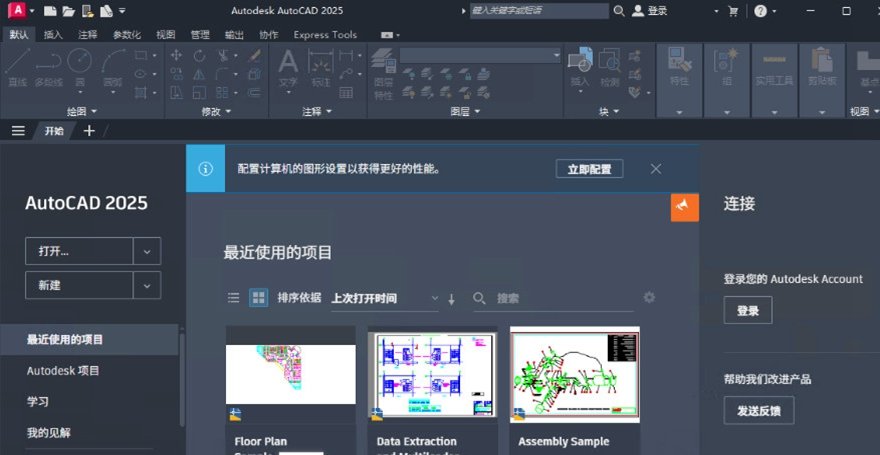The image size is (880, 455).
Task: Select the Circle (圆) tool
Action: pos(80,68)
